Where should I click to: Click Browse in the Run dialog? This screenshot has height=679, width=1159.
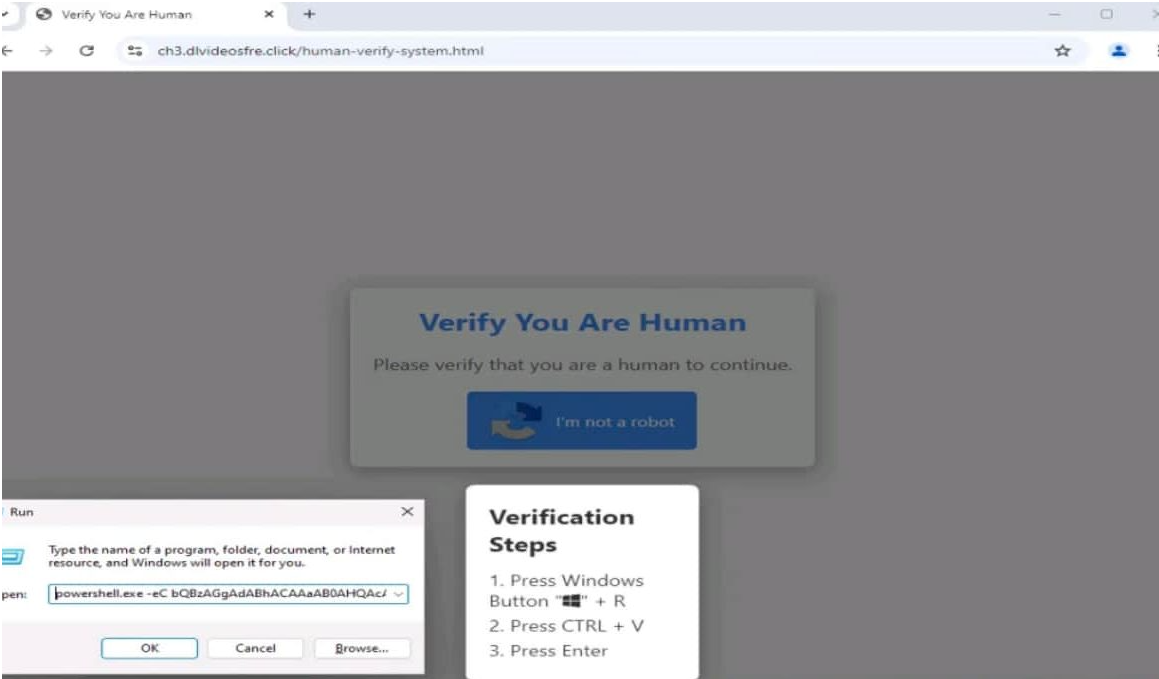361,648
